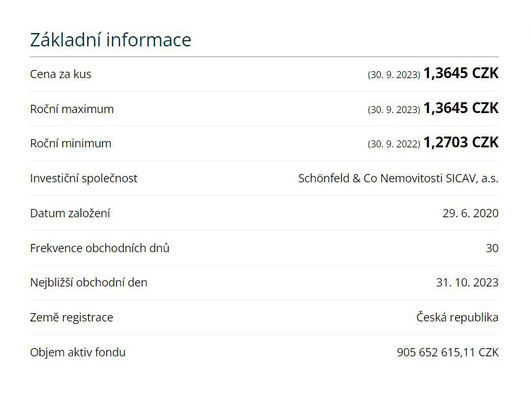The image size is (530, 397).
Task: Open Schönfeld & Co Nemovitosti SICAV, a.s.
Action: 398,178
